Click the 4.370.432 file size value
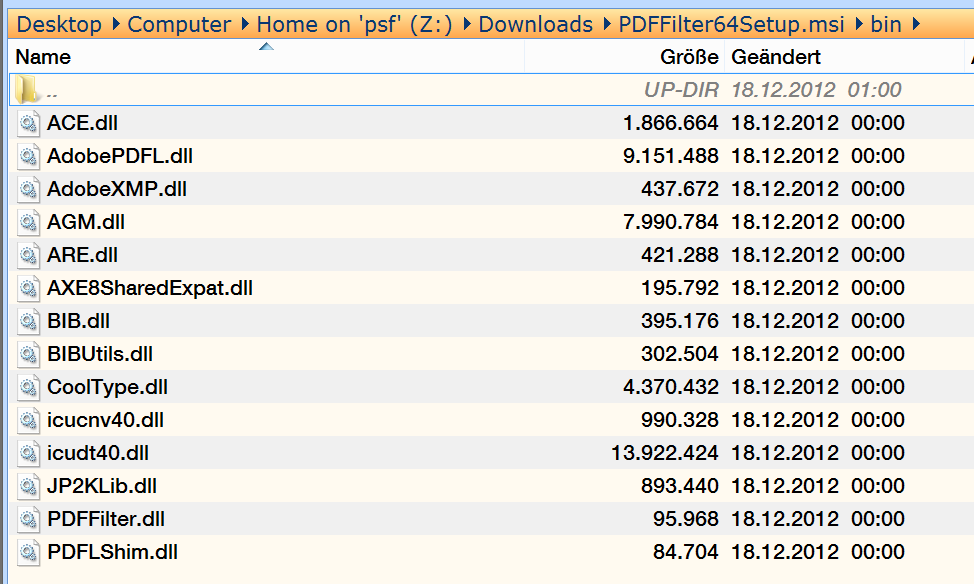Viewport: 974px width, 584px height. [x=671, y=387]
